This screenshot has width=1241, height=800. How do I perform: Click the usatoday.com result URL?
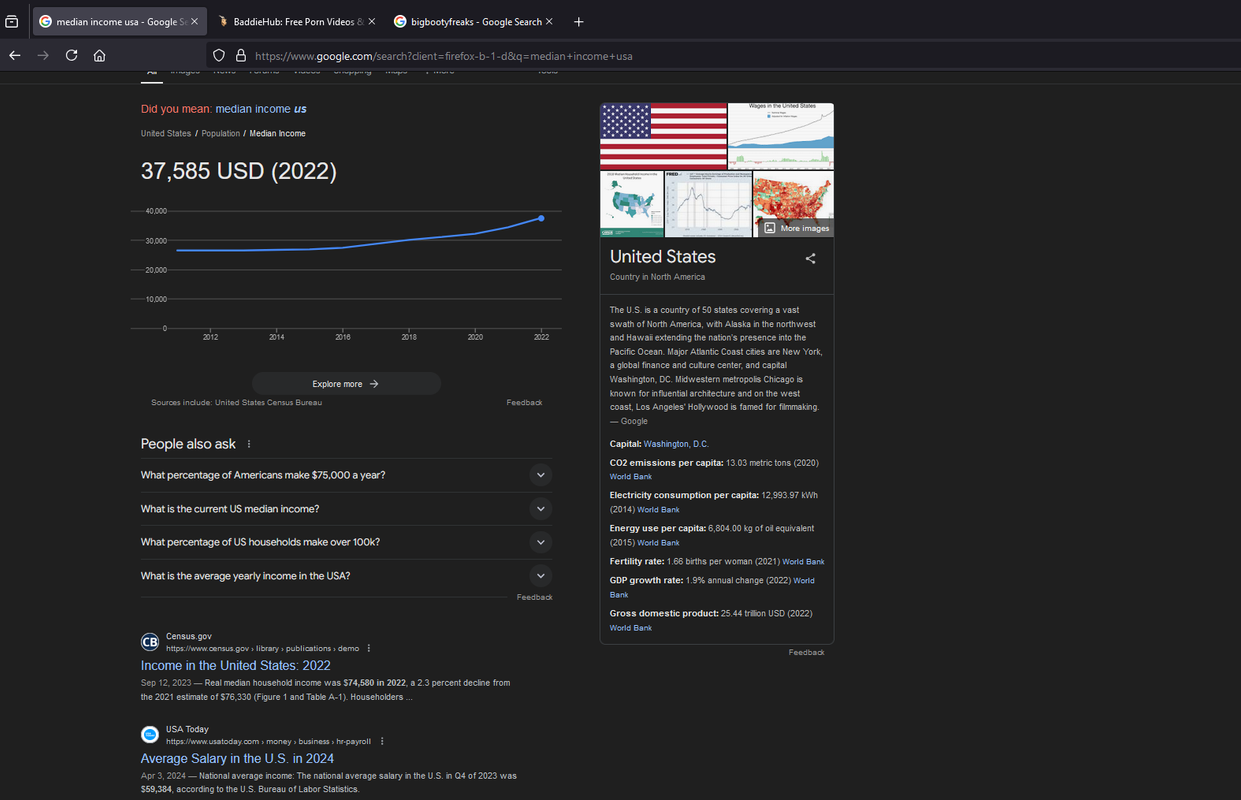tap(268, 741)
